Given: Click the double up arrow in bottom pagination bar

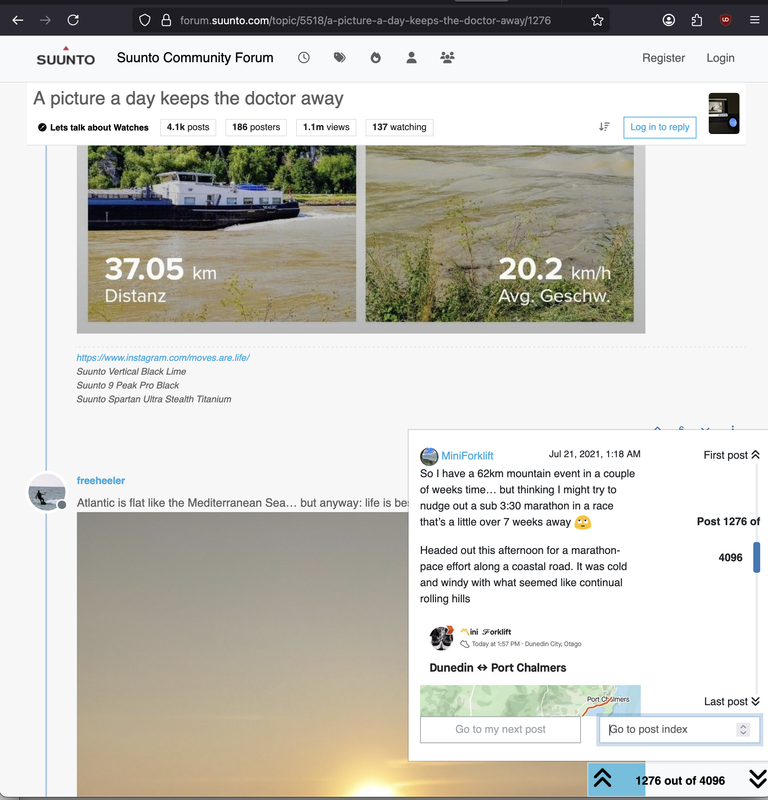Looking at the screenshot, I should (603, 779).
